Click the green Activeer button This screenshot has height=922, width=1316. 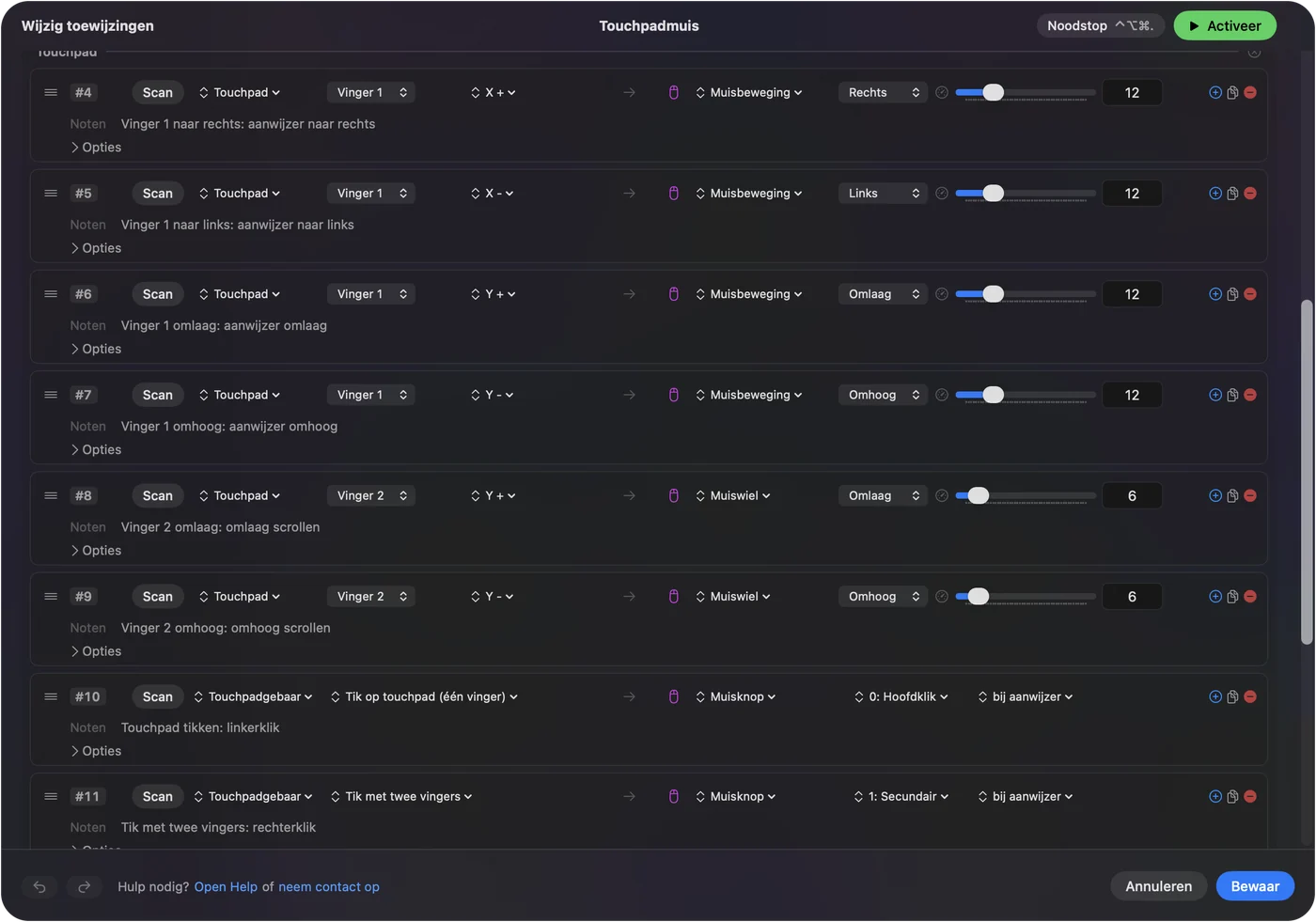pos(1225,26)
